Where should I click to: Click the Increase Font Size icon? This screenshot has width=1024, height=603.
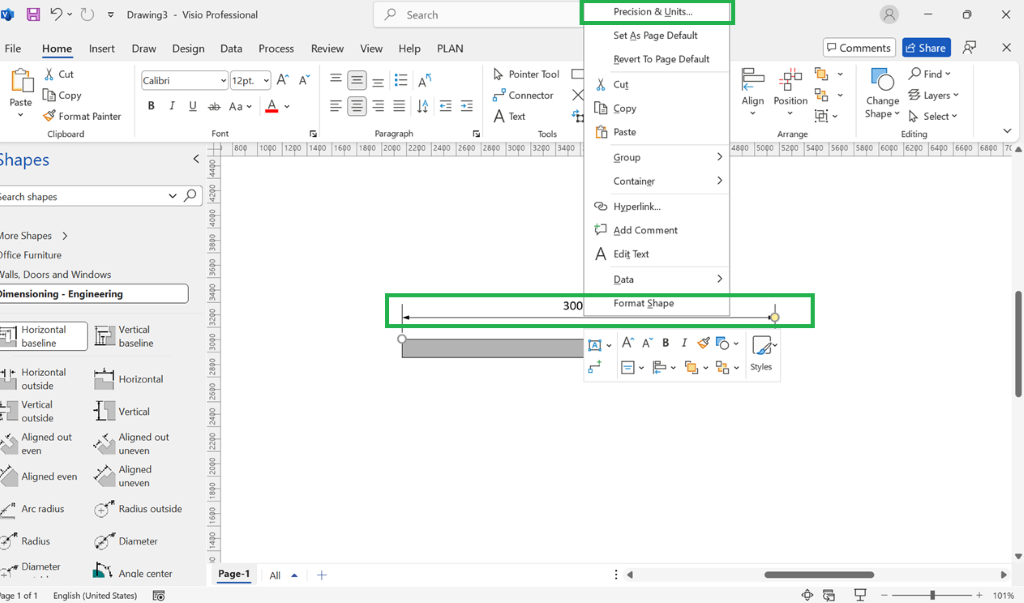point(283,80)
